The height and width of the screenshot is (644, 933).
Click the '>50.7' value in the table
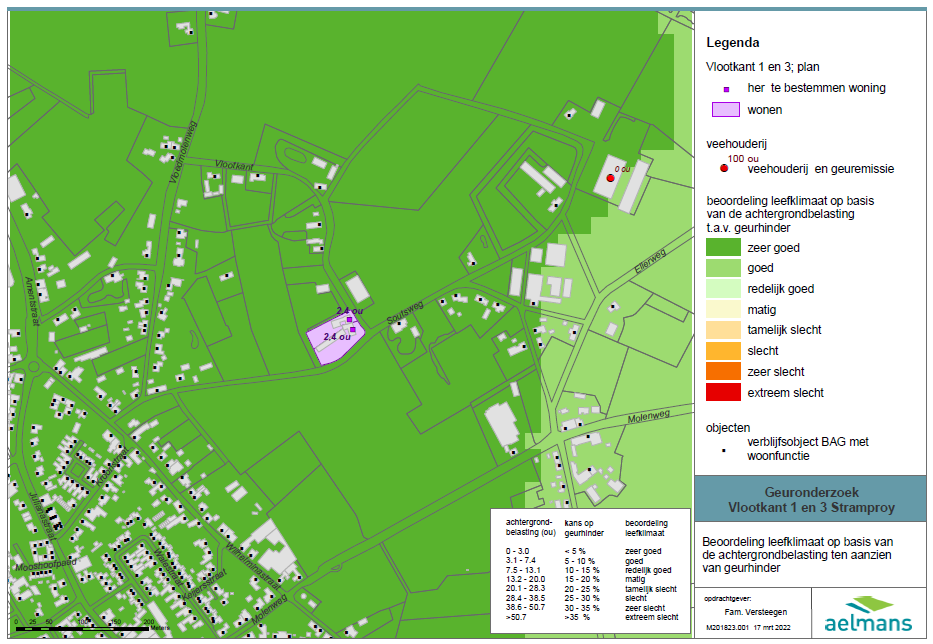[516, 617]
